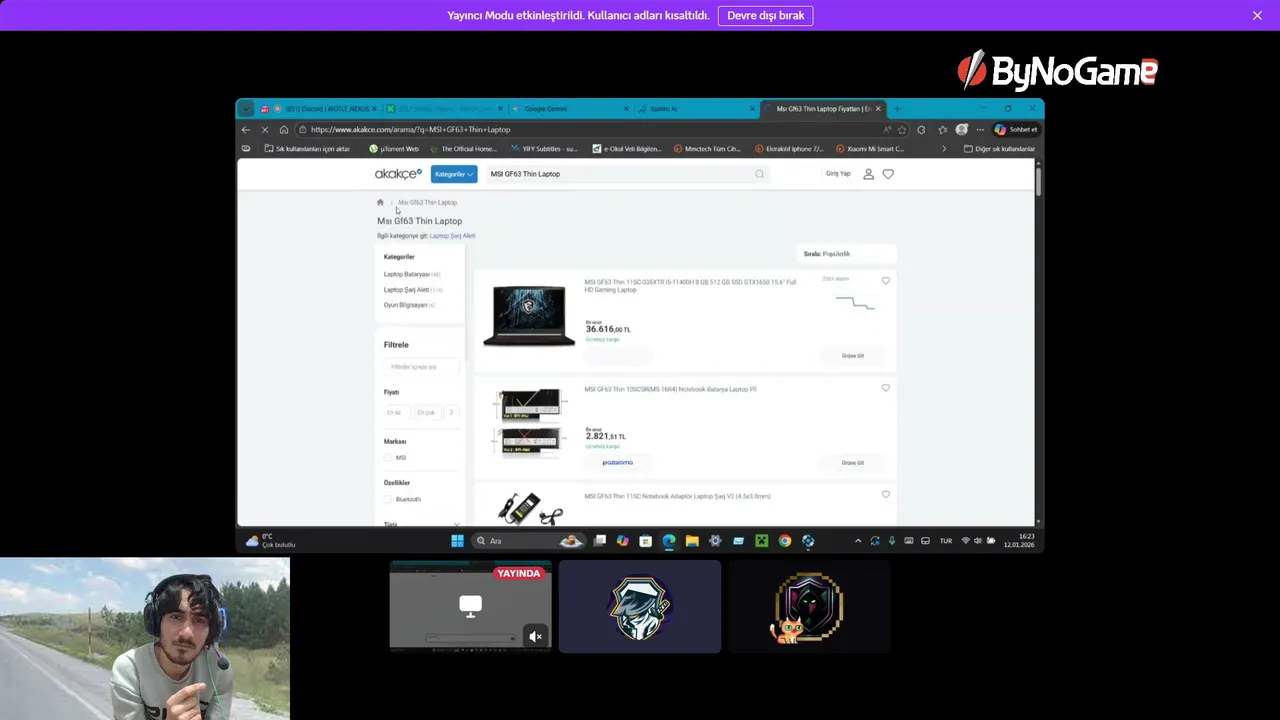This screenshot has height=720, width=1280.
Task: Click the Devre dışı bırak button
Action: (x=765, y=16)
